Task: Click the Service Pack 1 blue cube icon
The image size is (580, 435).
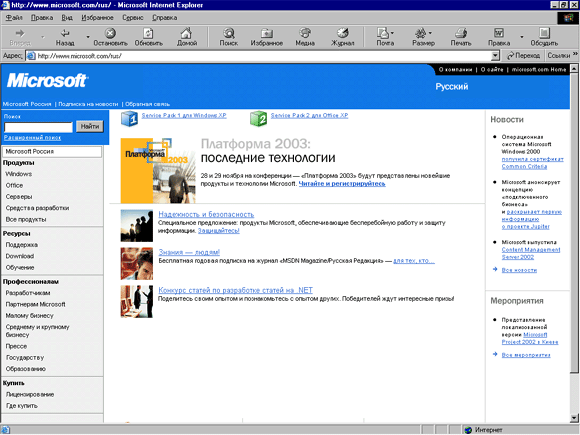Action: point(129,119)
